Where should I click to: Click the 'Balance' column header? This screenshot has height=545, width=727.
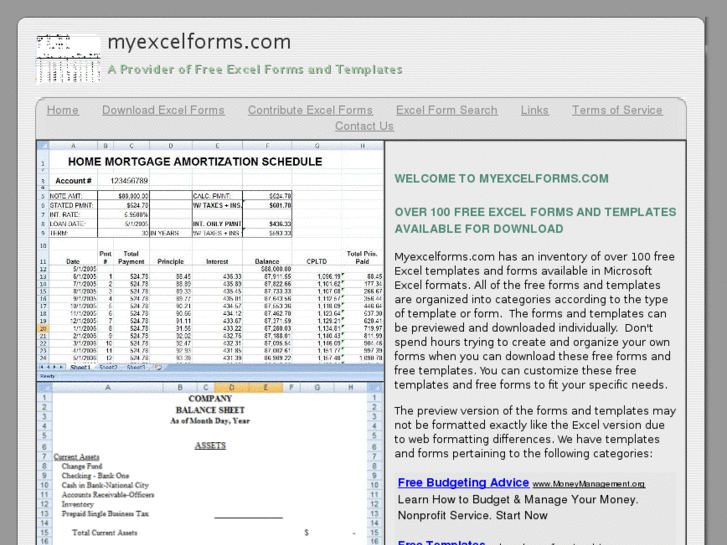(x=267, y=262)
